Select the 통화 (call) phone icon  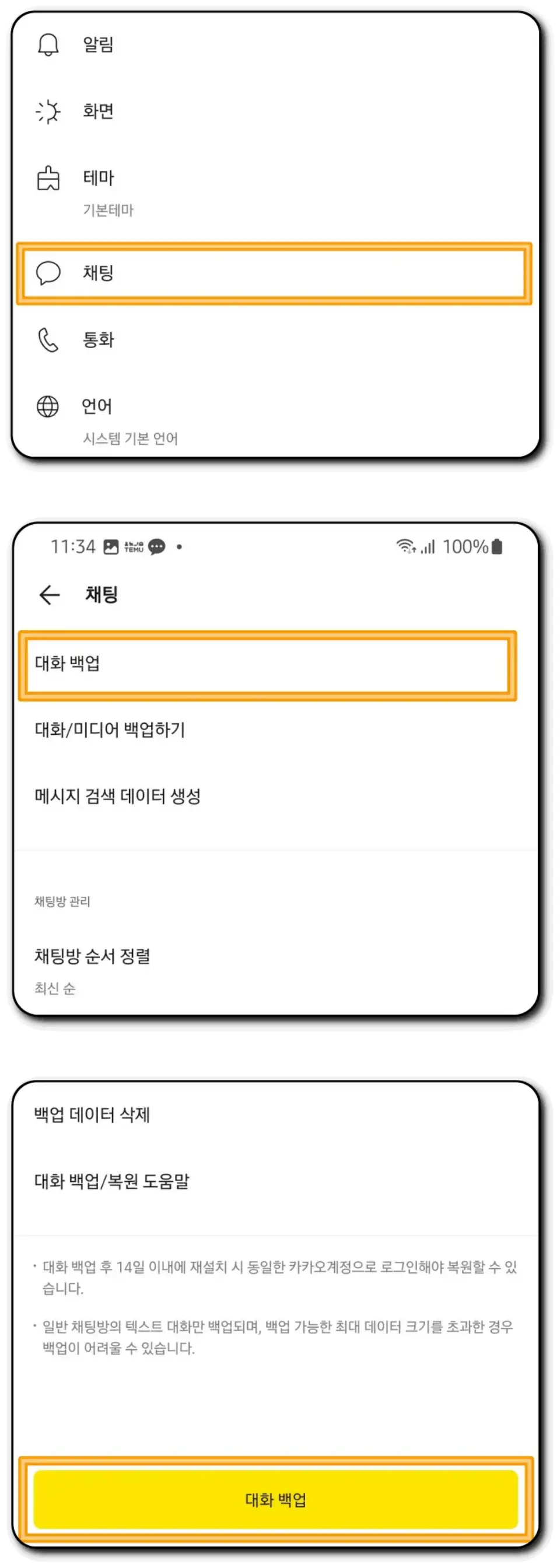pos(48,339)
